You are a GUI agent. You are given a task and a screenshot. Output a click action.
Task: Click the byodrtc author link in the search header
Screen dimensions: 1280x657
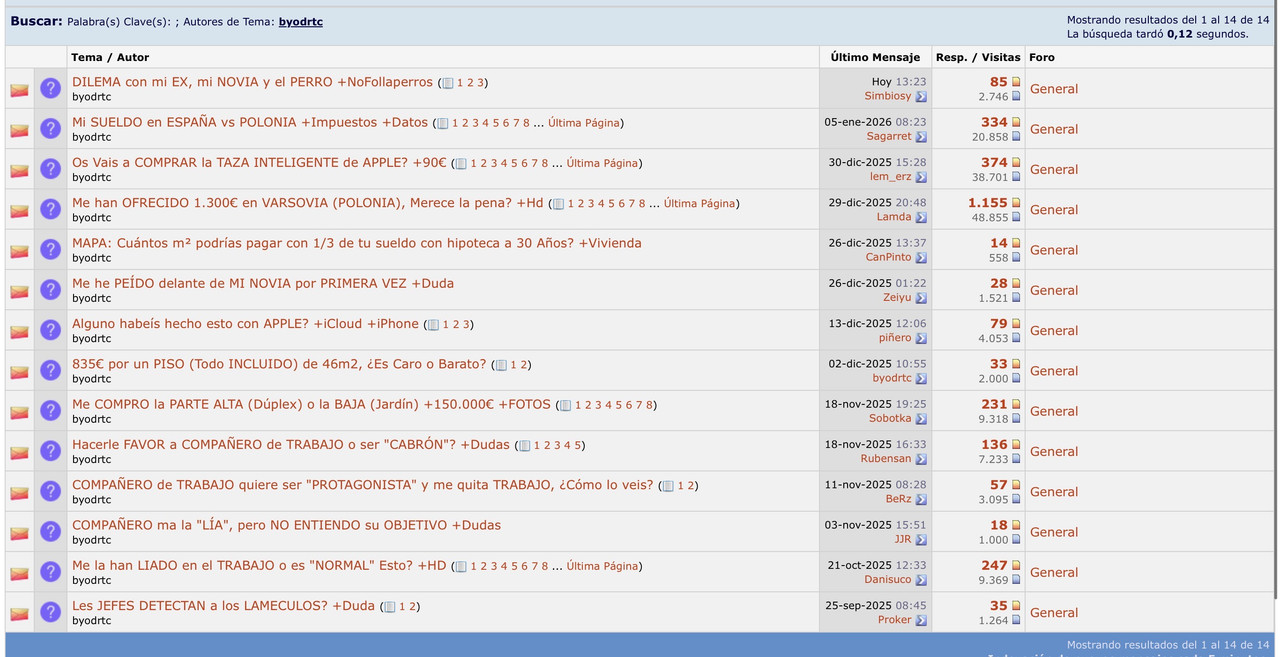click(300, 22)
